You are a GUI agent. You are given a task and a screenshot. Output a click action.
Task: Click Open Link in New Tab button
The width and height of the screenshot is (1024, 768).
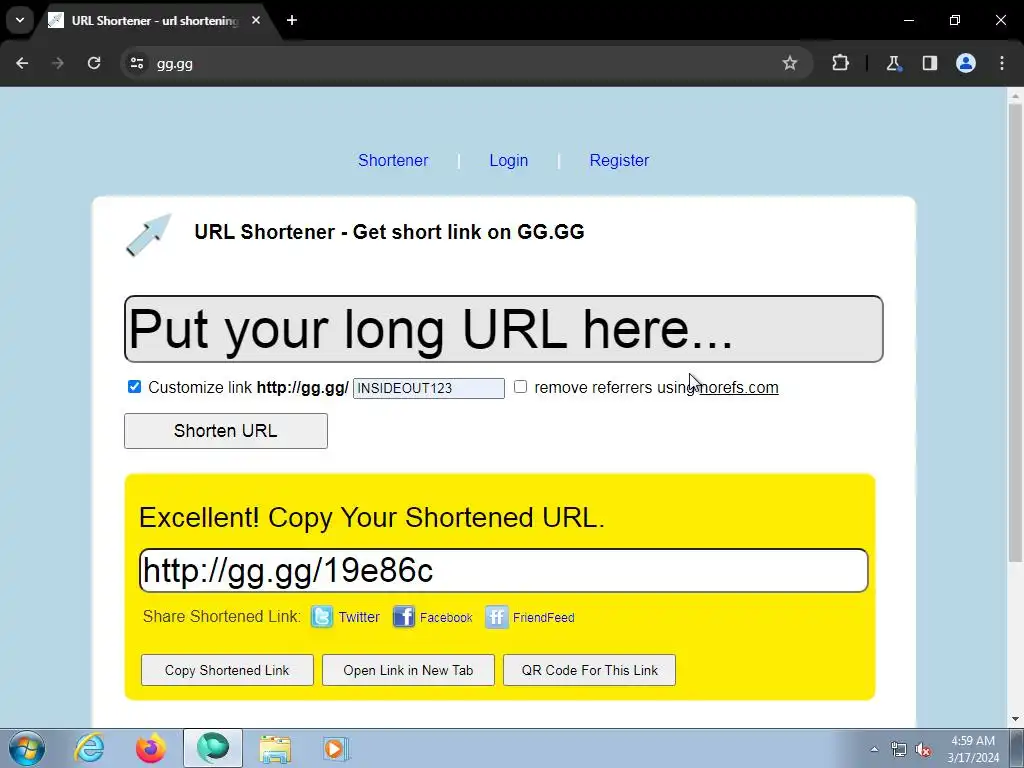[x=408, y=670]
